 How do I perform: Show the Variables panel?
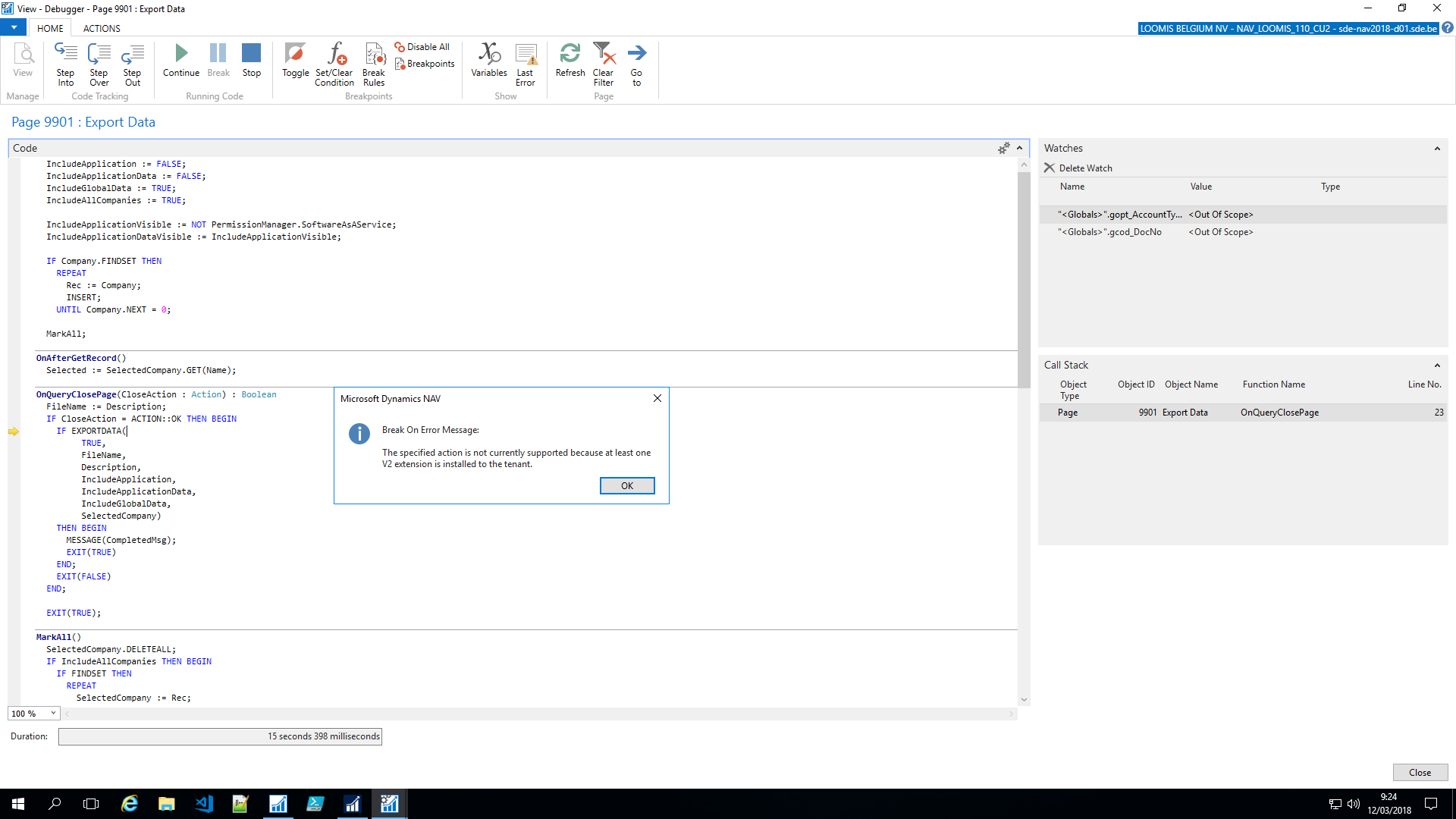tap(488, 61)
